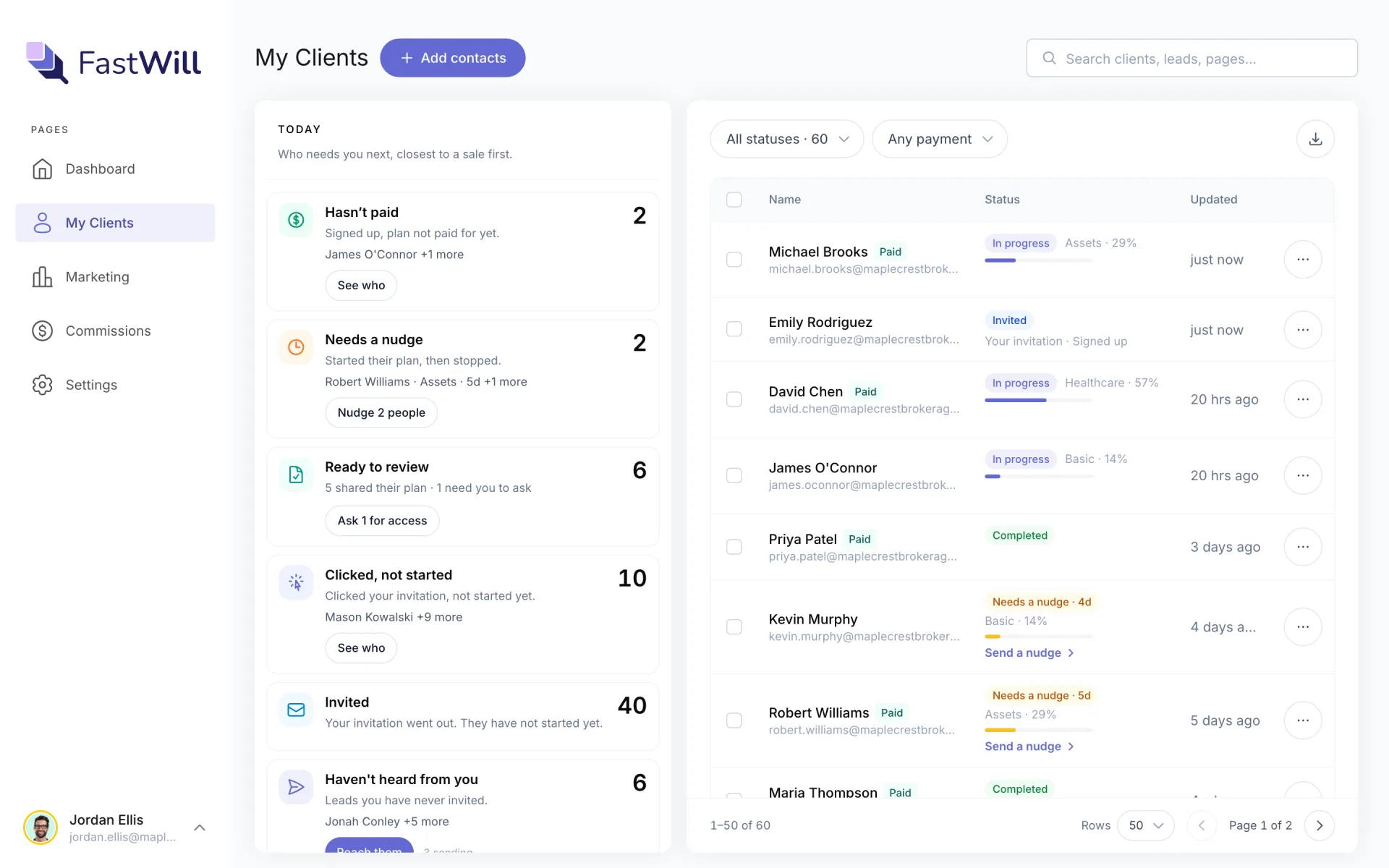Open more options for Kevin Murphy
The height and width of the screenshot is (868, 1389).
tap(1303, 627)
